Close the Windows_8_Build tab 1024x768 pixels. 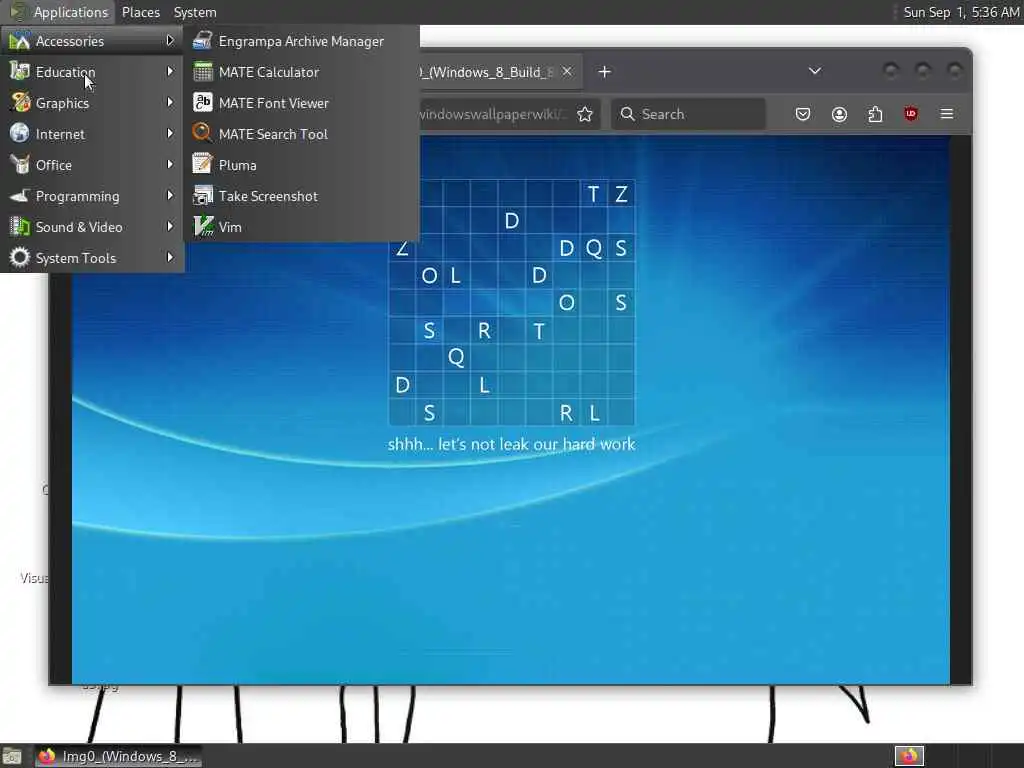(567, 72)
